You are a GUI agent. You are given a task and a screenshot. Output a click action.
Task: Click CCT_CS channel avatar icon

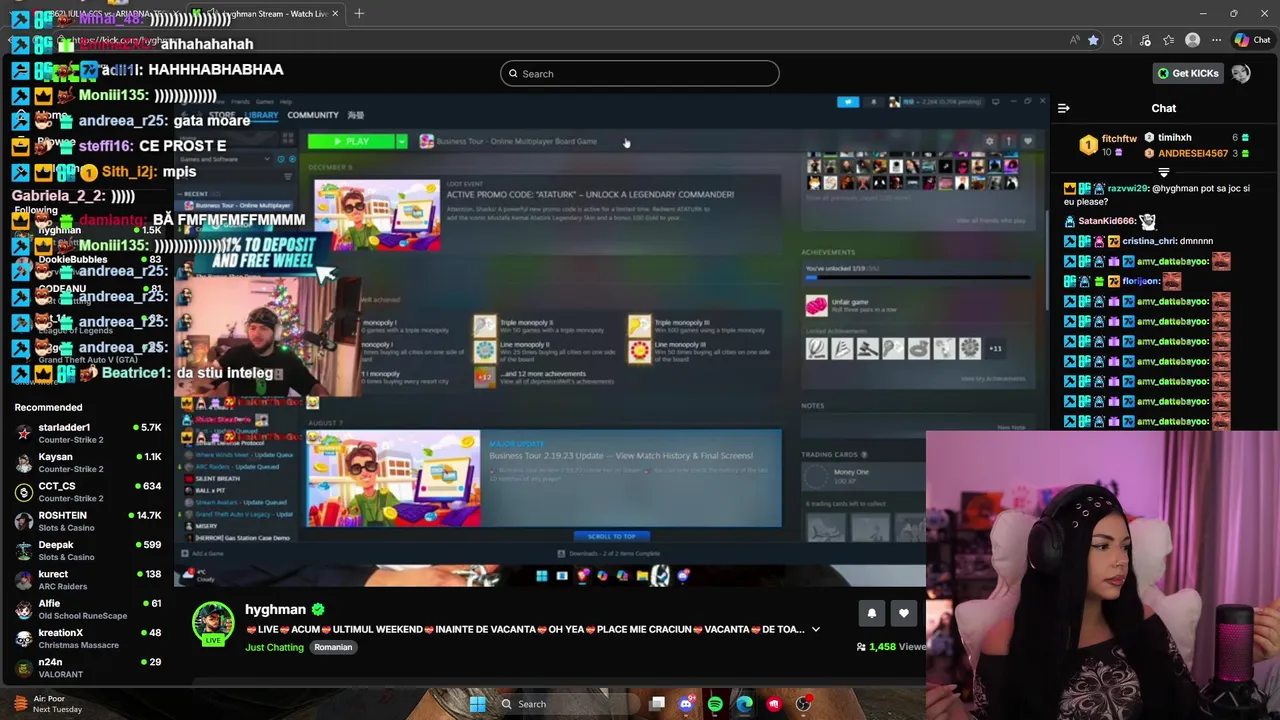tap(24, 492)
